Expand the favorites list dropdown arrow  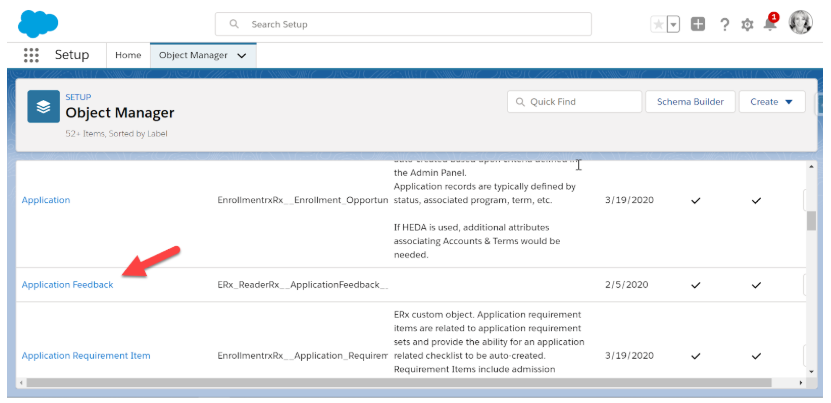pyautogui.click(x=673, y=24)
